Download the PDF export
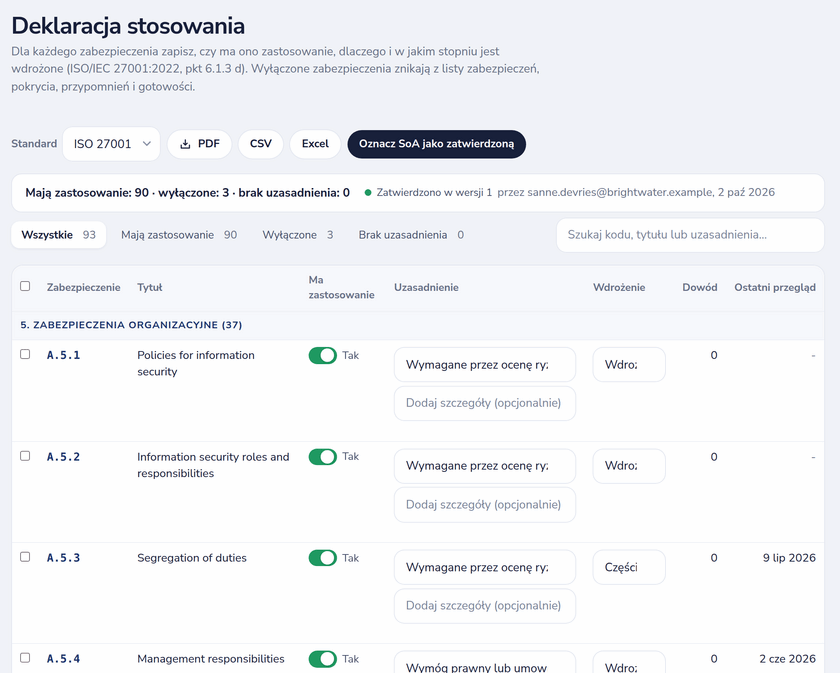The width and height of the screenshot is (840, 673). click(199, 144)
